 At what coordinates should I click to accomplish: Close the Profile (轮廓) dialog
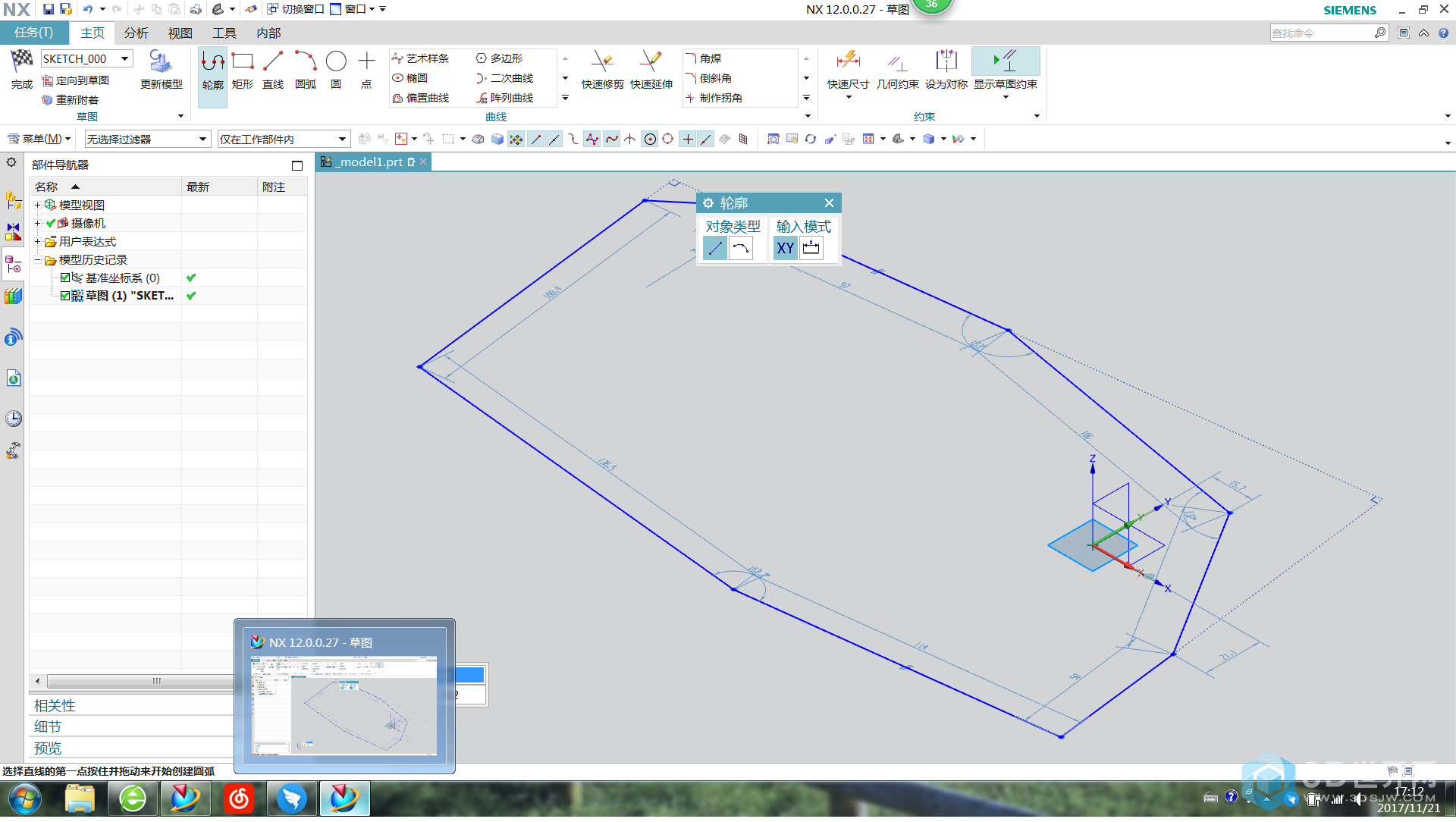[x=829, y=202]
